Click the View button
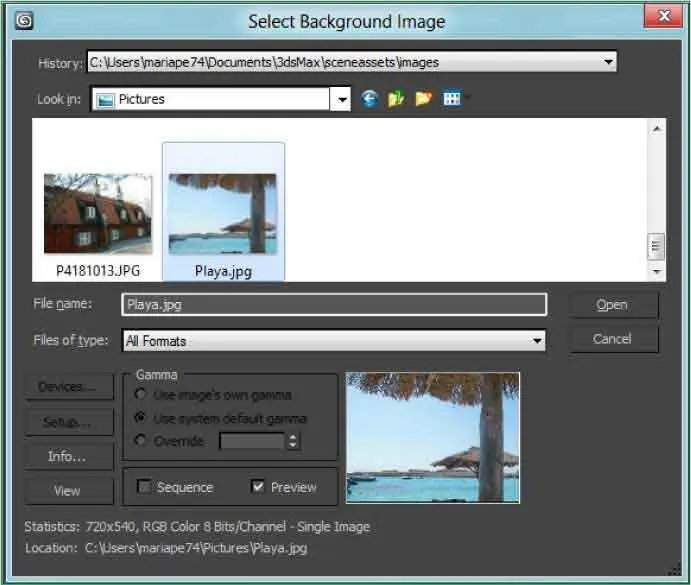Screen dimensions: 691x585 [69, 491]
